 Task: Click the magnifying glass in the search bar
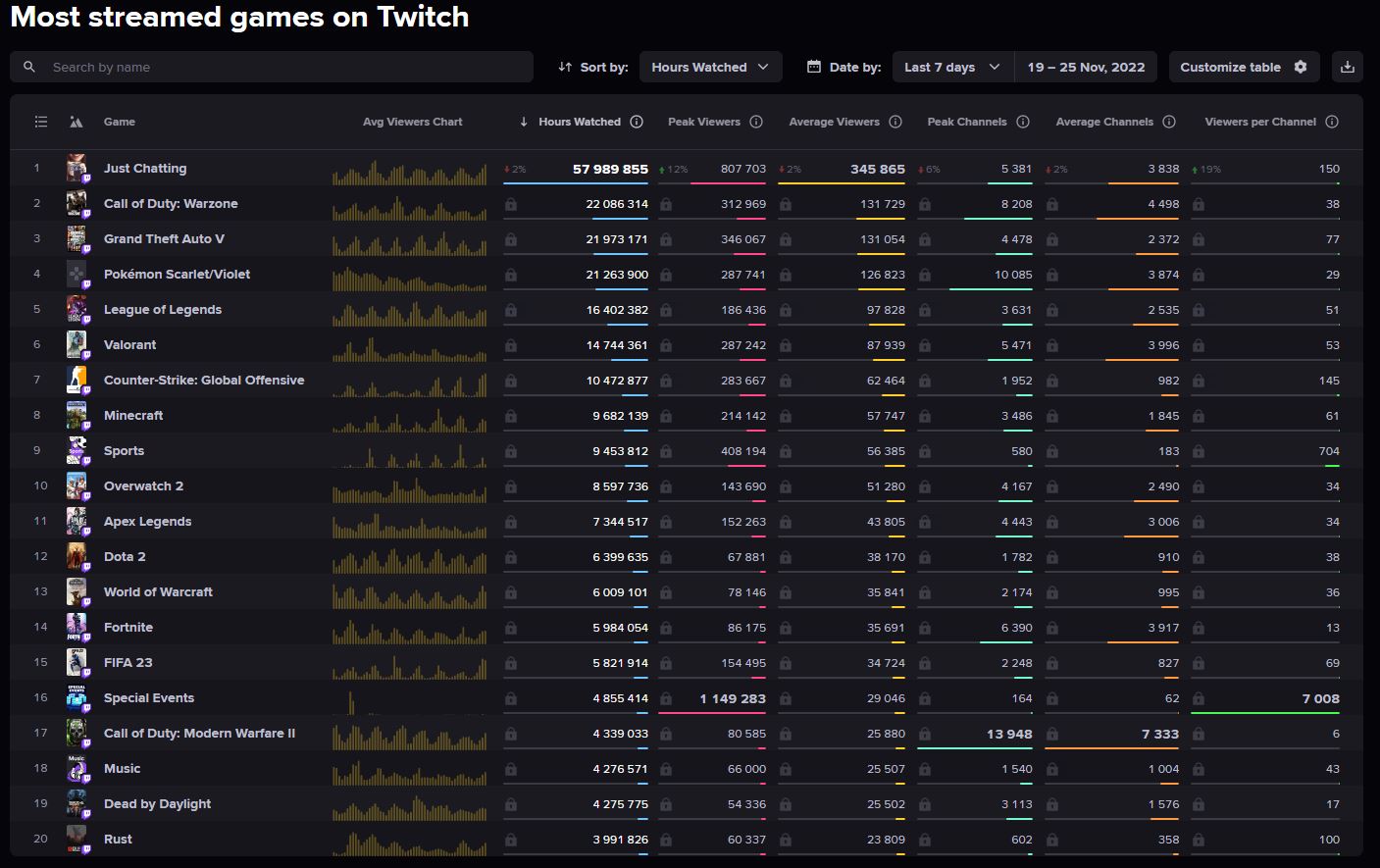pyautogui.click(x=29, y=67)
